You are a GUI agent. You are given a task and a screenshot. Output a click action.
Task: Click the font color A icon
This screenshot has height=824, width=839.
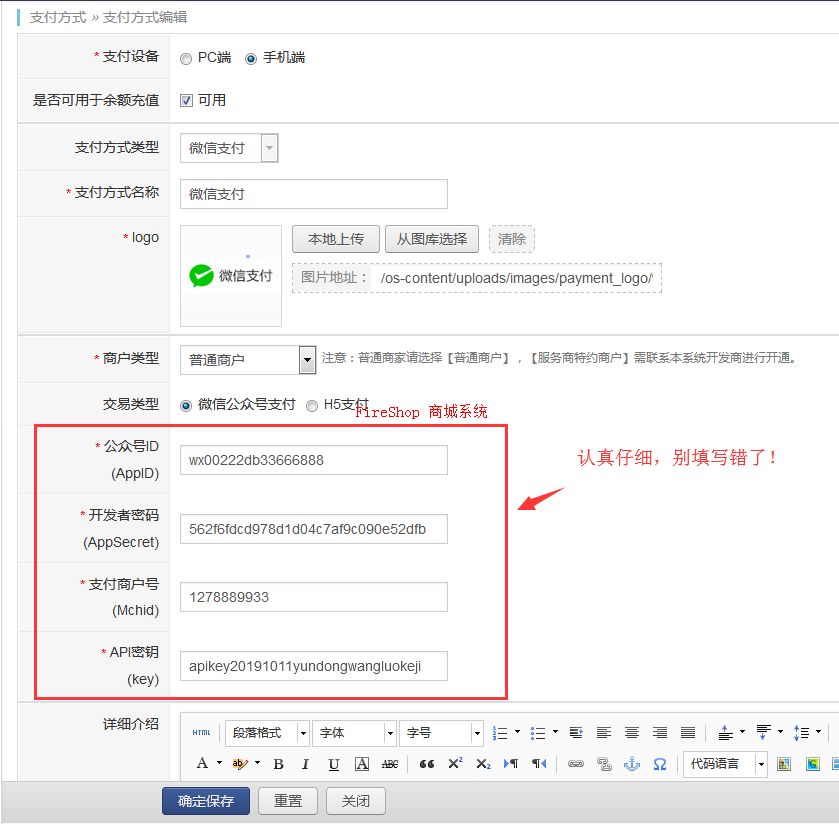tap(202, 764)
